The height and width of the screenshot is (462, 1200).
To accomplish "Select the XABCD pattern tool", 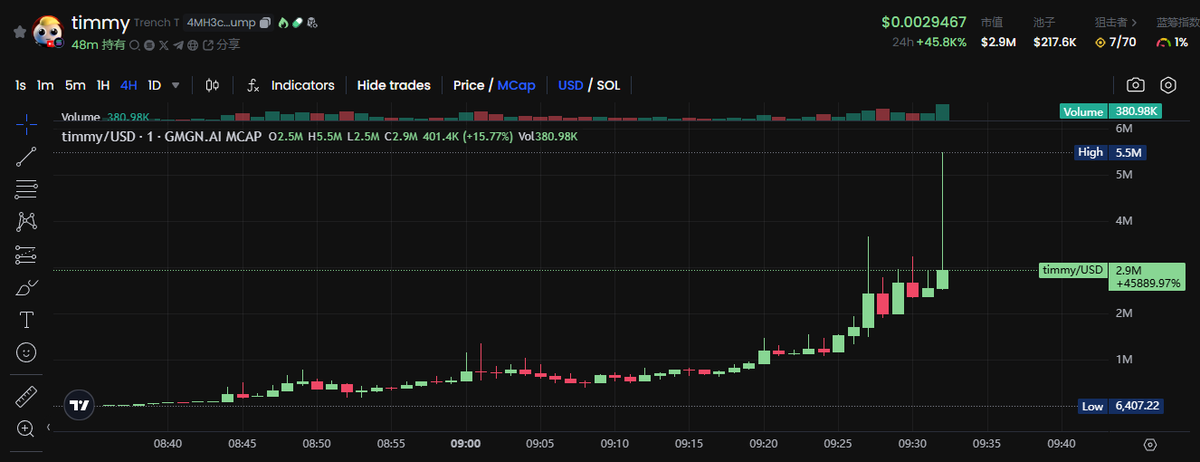I will (x=27, y=221).
